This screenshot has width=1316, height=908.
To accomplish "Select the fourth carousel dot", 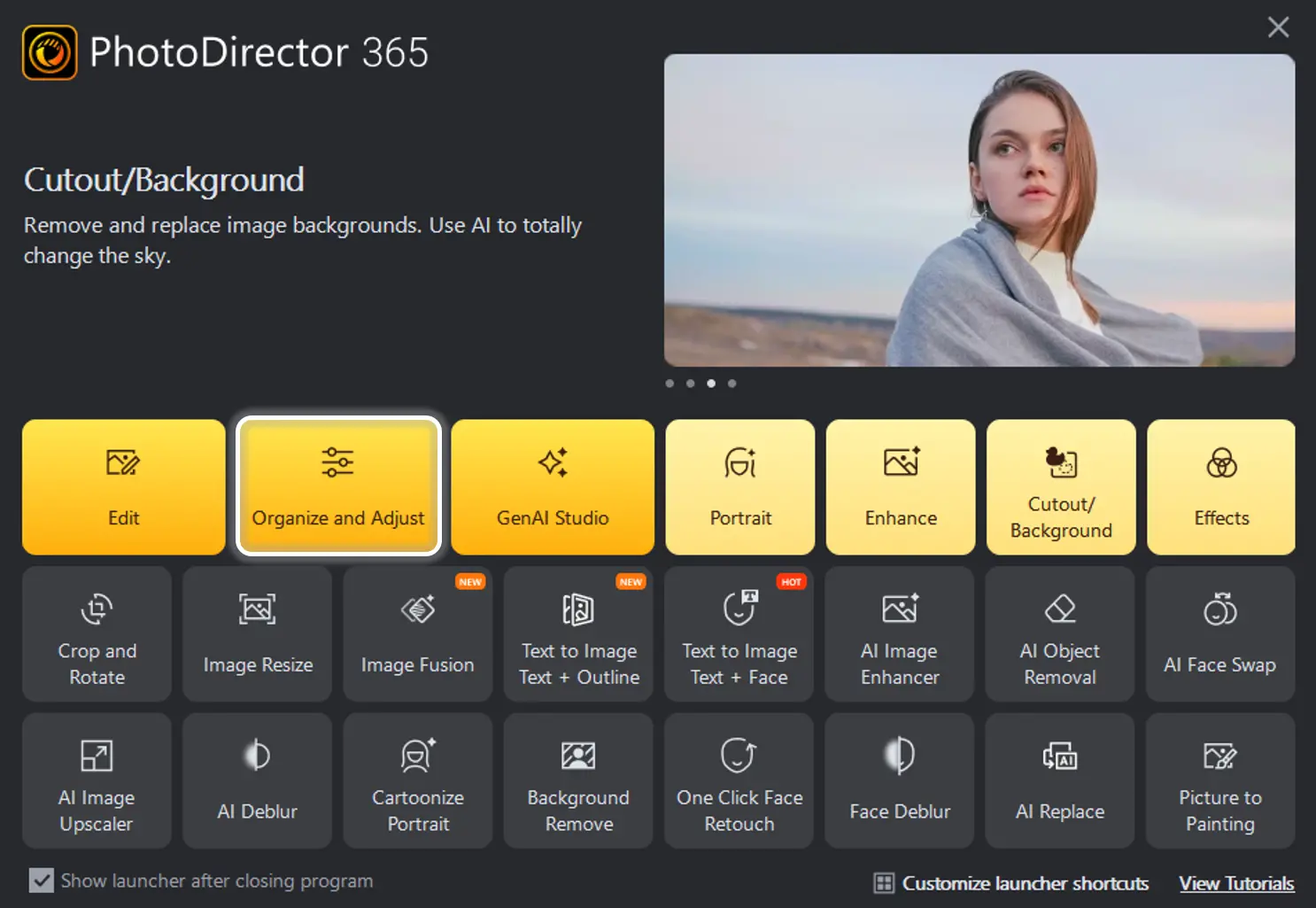I will tap(732, 383).
